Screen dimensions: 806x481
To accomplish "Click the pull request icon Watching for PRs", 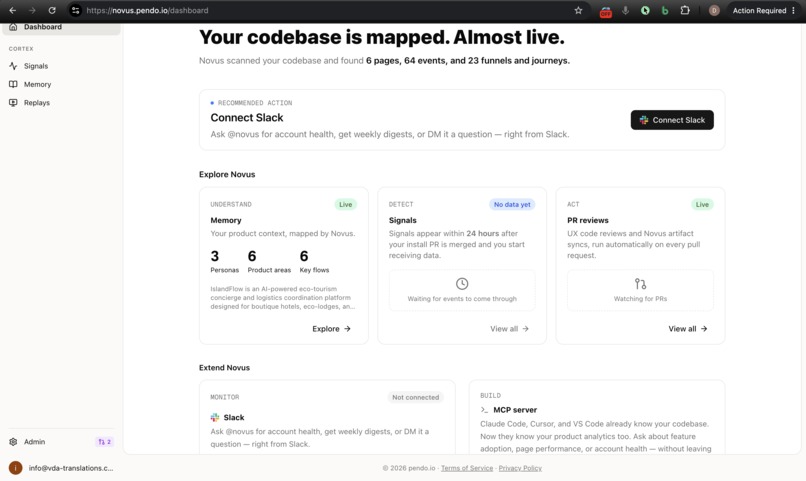I will click(640, 284).
